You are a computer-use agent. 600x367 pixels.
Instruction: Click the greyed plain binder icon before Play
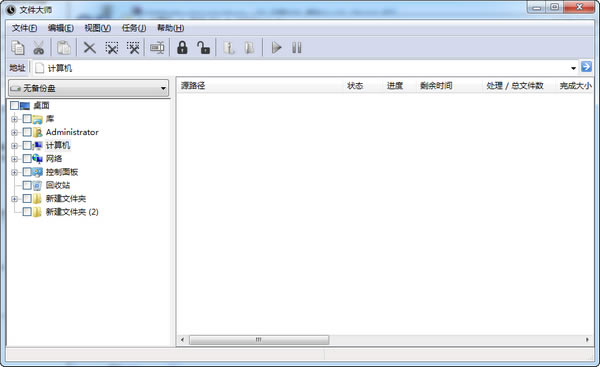[249, 48]
